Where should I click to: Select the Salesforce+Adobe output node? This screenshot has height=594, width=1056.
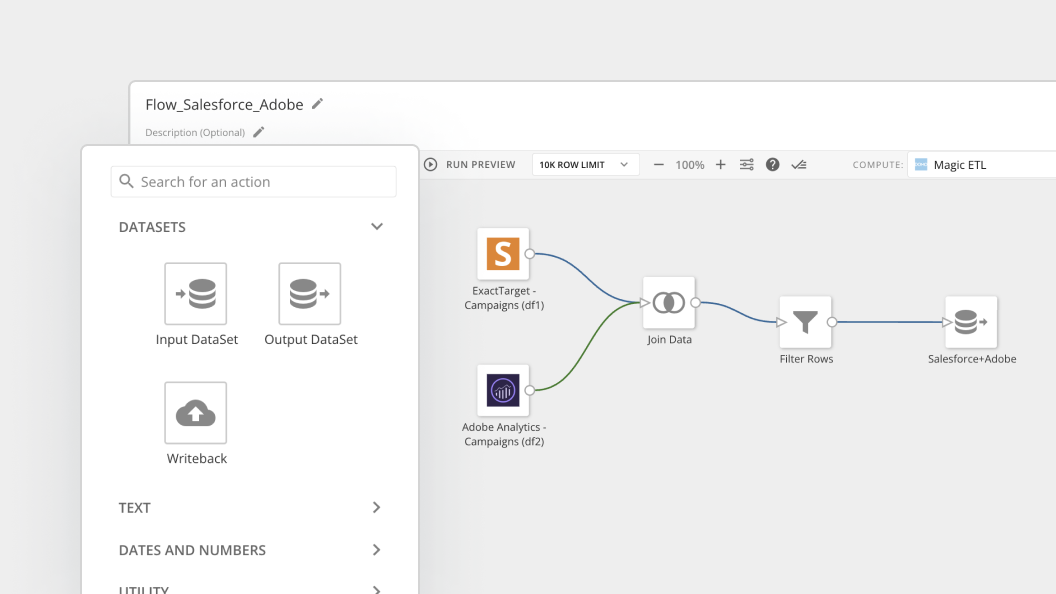click(971, 322)
